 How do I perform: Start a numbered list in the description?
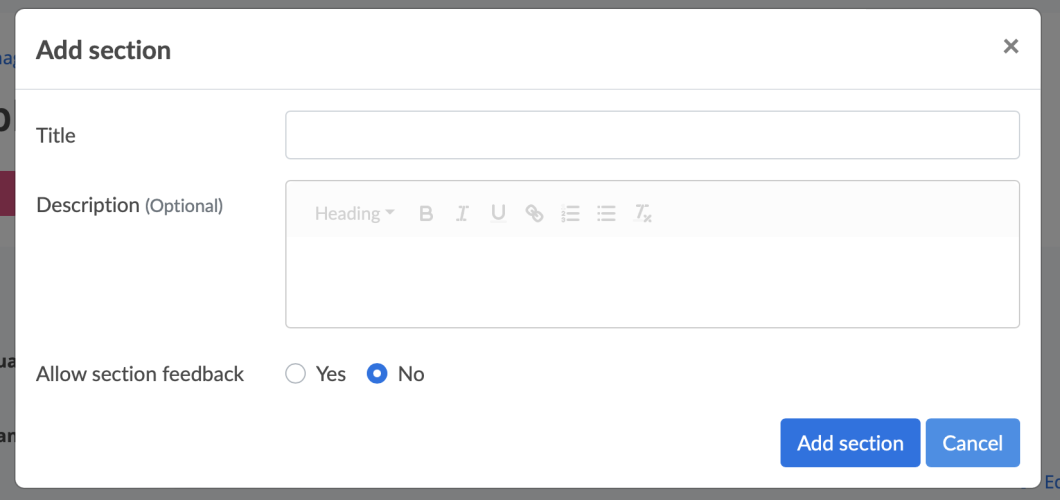tap(570, 213)
